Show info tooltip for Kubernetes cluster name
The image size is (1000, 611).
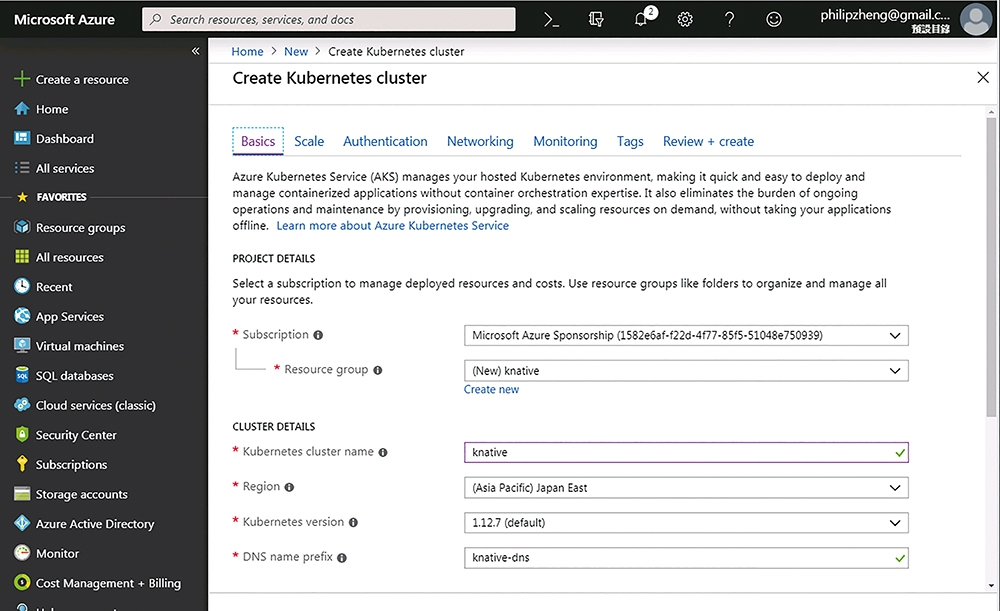[383, 452]
